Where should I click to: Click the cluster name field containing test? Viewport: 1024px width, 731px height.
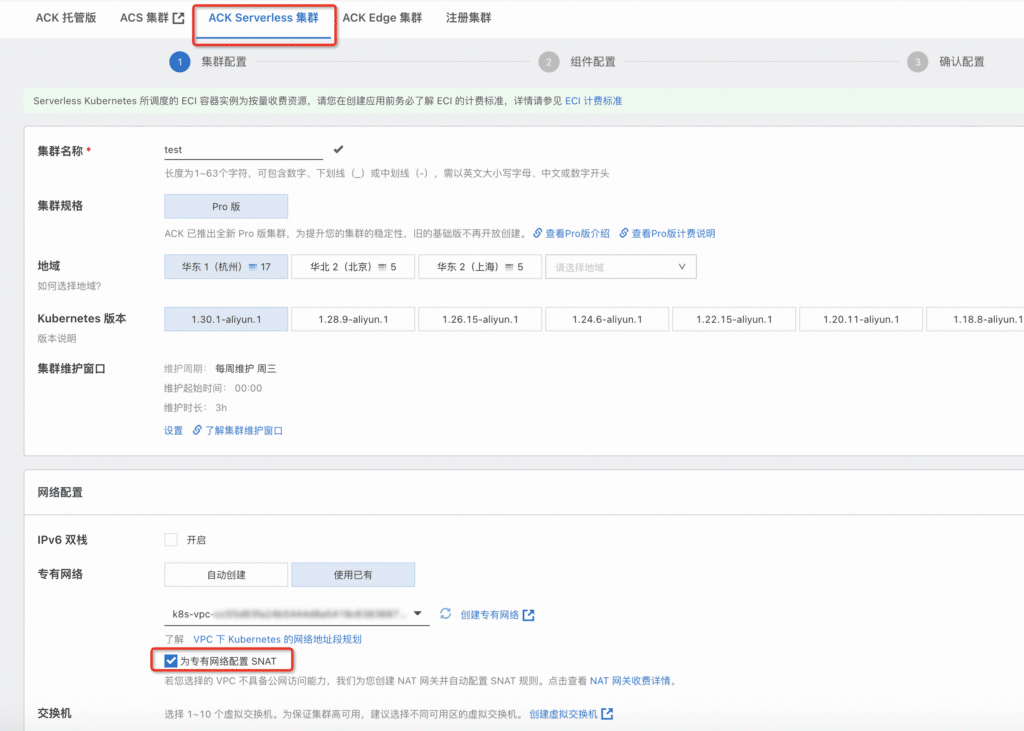[x=243, y=150]
